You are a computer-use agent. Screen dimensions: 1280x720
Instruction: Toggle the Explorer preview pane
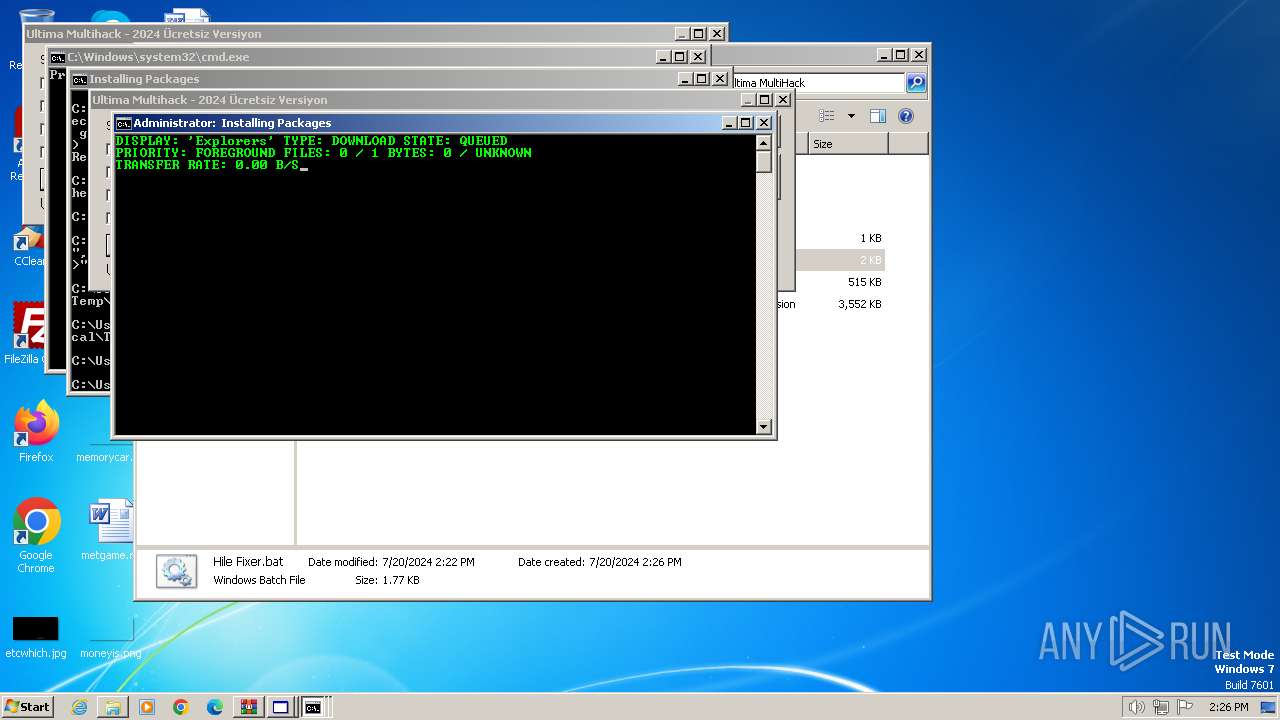(x=877, y=116)
